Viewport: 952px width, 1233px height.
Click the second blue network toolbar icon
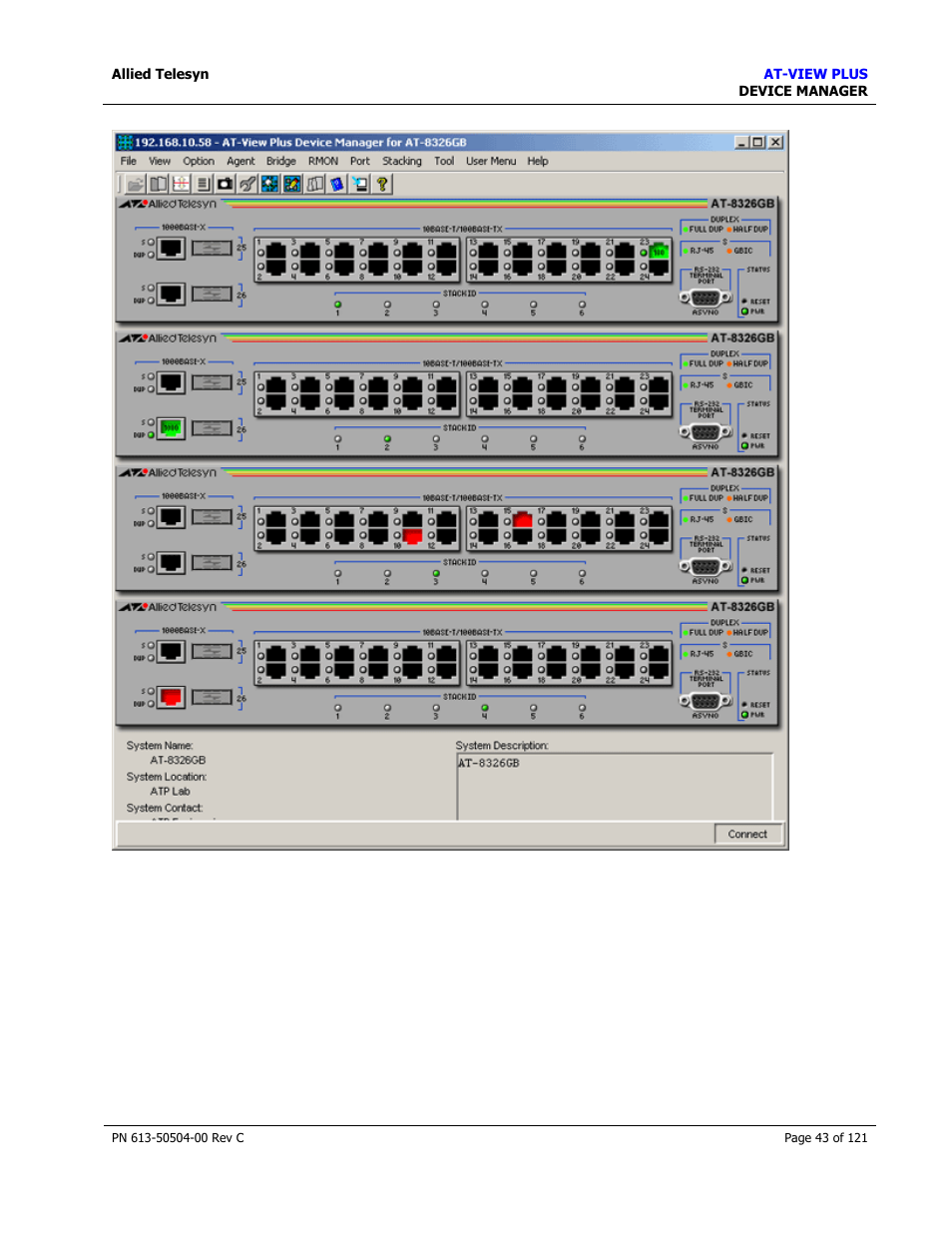(292, 184)
